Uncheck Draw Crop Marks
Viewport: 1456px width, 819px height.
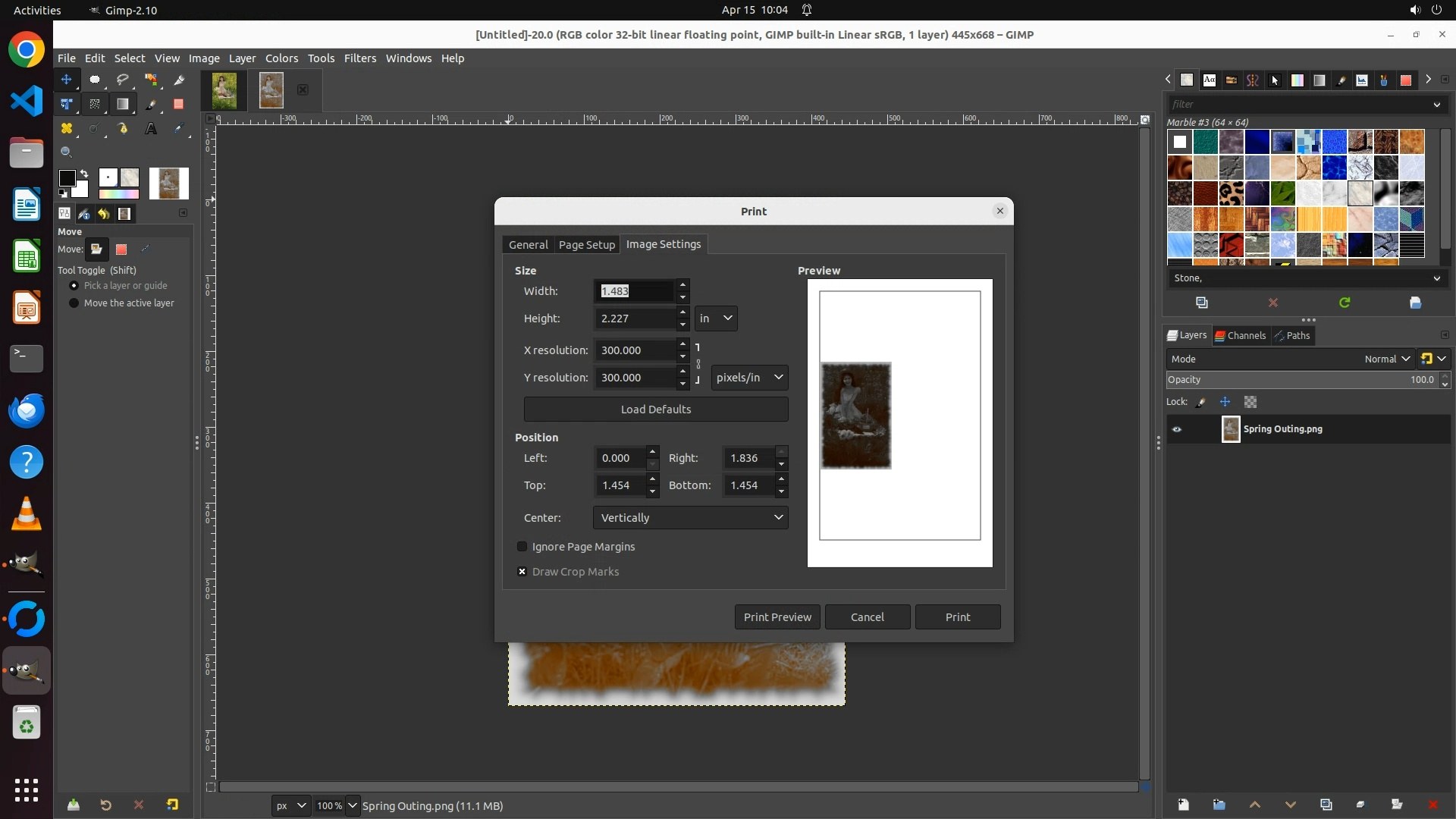[x=522, y=572]
